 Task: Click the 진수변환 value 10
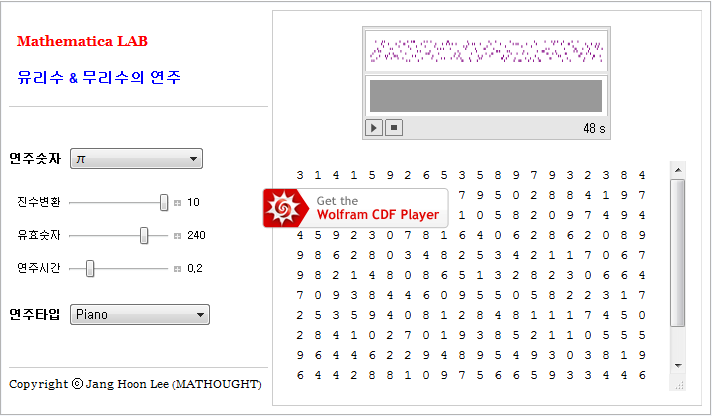[x=193, y=202]
